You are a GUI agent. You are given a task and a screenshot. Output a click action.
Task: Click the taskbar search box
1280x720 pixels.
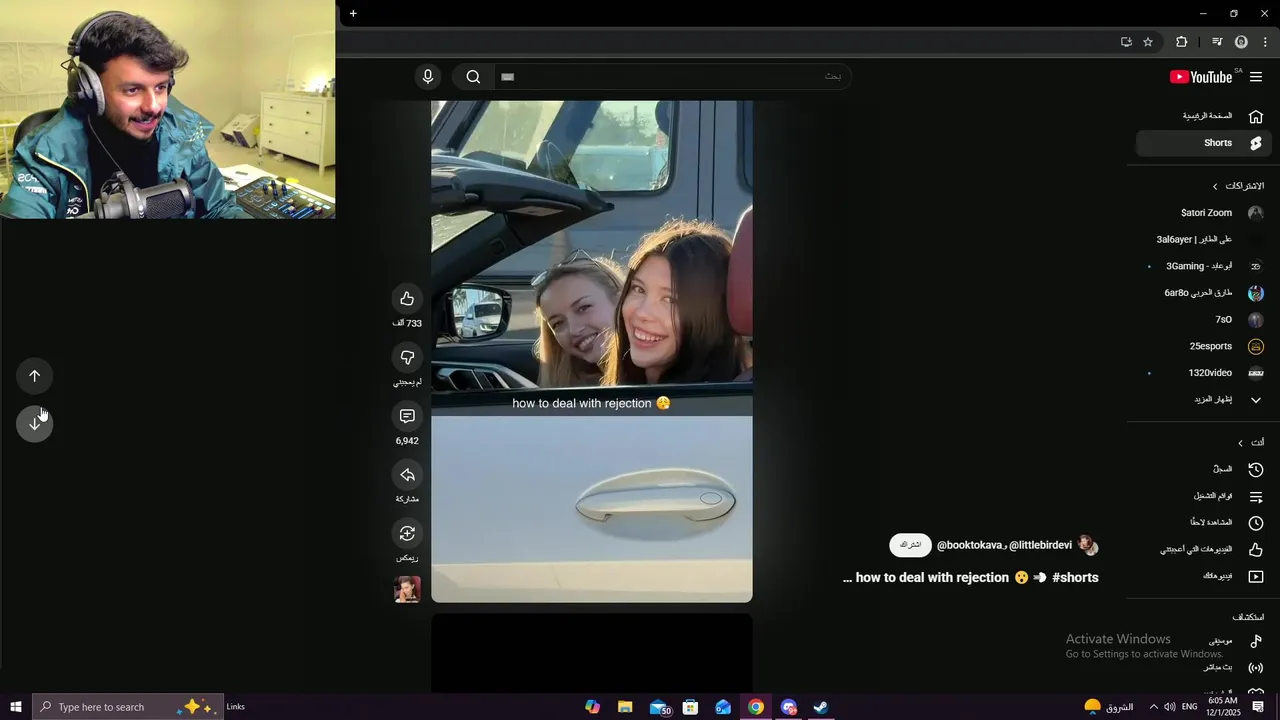[127, 707]
